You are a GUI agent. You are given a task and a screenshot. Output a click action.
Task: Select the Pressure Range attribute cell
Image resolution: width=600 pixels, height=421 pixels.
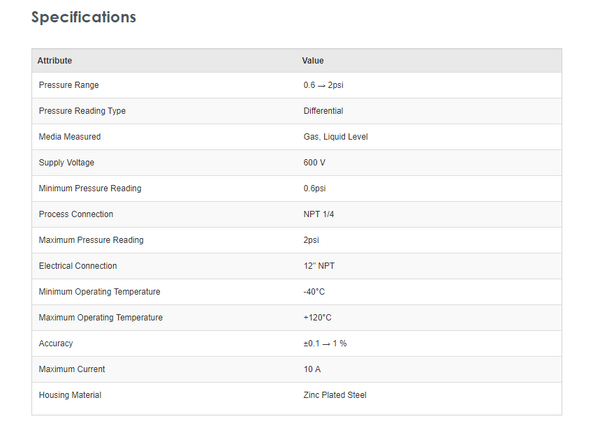pyautogui.click(x=69, y=85)
